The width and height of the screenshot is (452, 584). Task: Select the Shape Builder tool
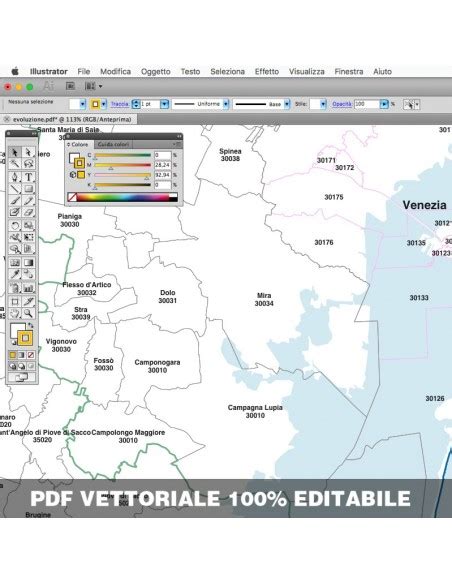(15, 248)
